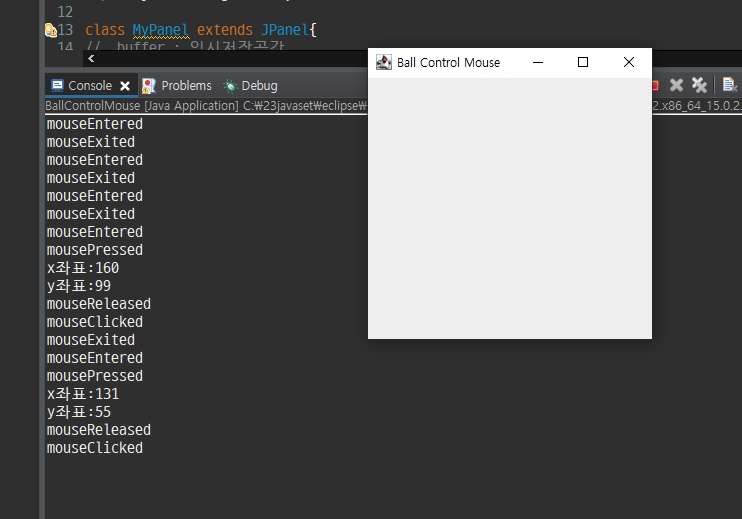Image resolution: width=742 pixels, height=519 pixels.
Task: Click the Remove Launch single gray X icon
Action: pyautogui.click(x=676, y=85)
